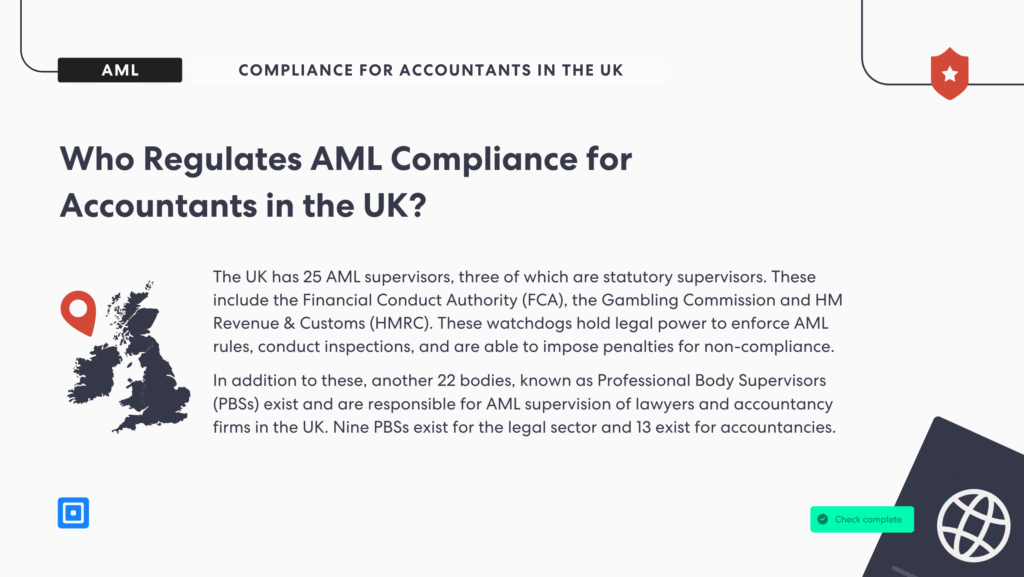Click the blue square logo icon
Image resolution: width=1024 pixels, height=577 pixels.
click(x=73, y=512)
